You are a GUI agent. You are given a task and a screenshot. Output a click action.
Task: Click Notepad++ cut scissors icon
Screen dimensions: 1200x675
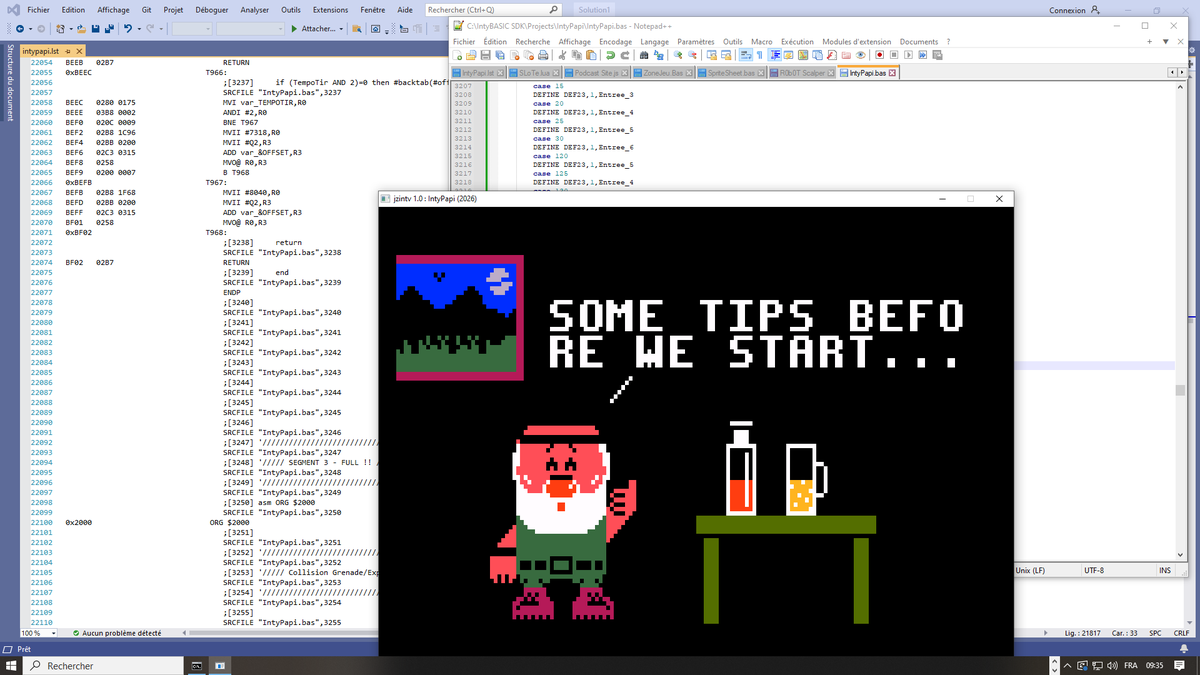[562, 55]
